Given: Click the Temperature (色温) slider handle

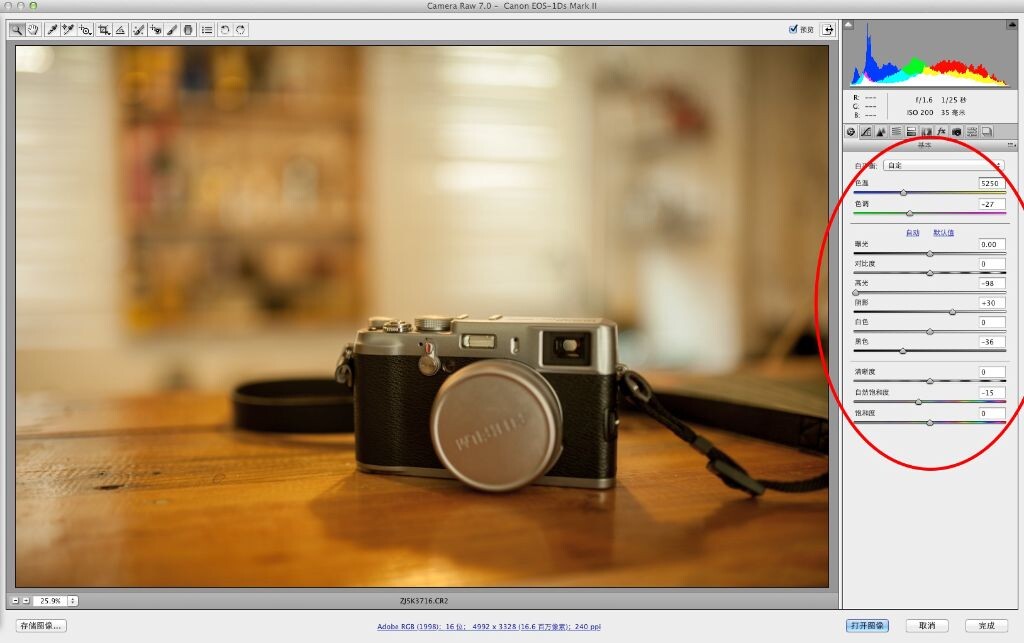Looking at the screenshot, I should 904,193.
